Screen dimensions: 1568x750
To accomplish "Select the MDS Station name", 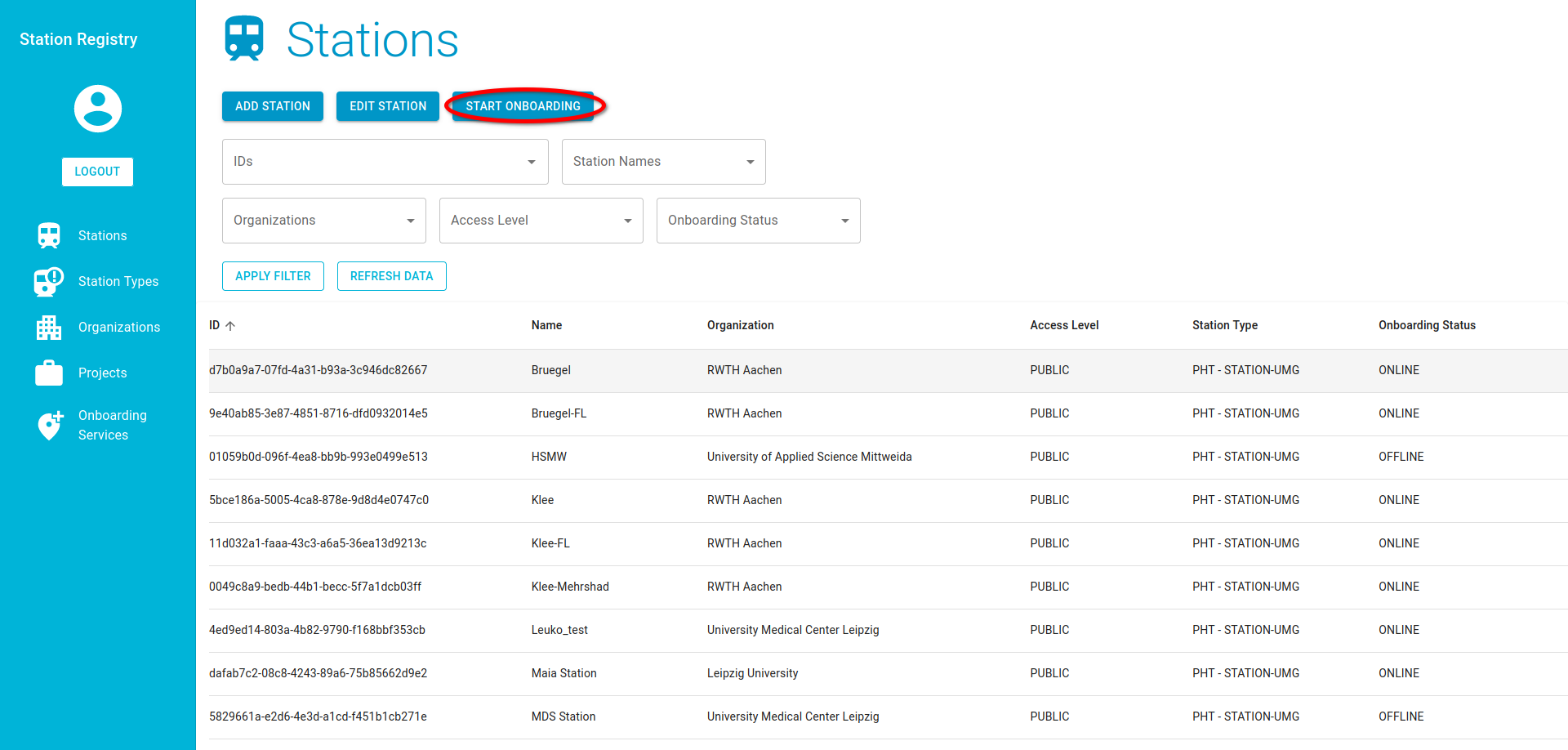I will [x=563, y=717].
